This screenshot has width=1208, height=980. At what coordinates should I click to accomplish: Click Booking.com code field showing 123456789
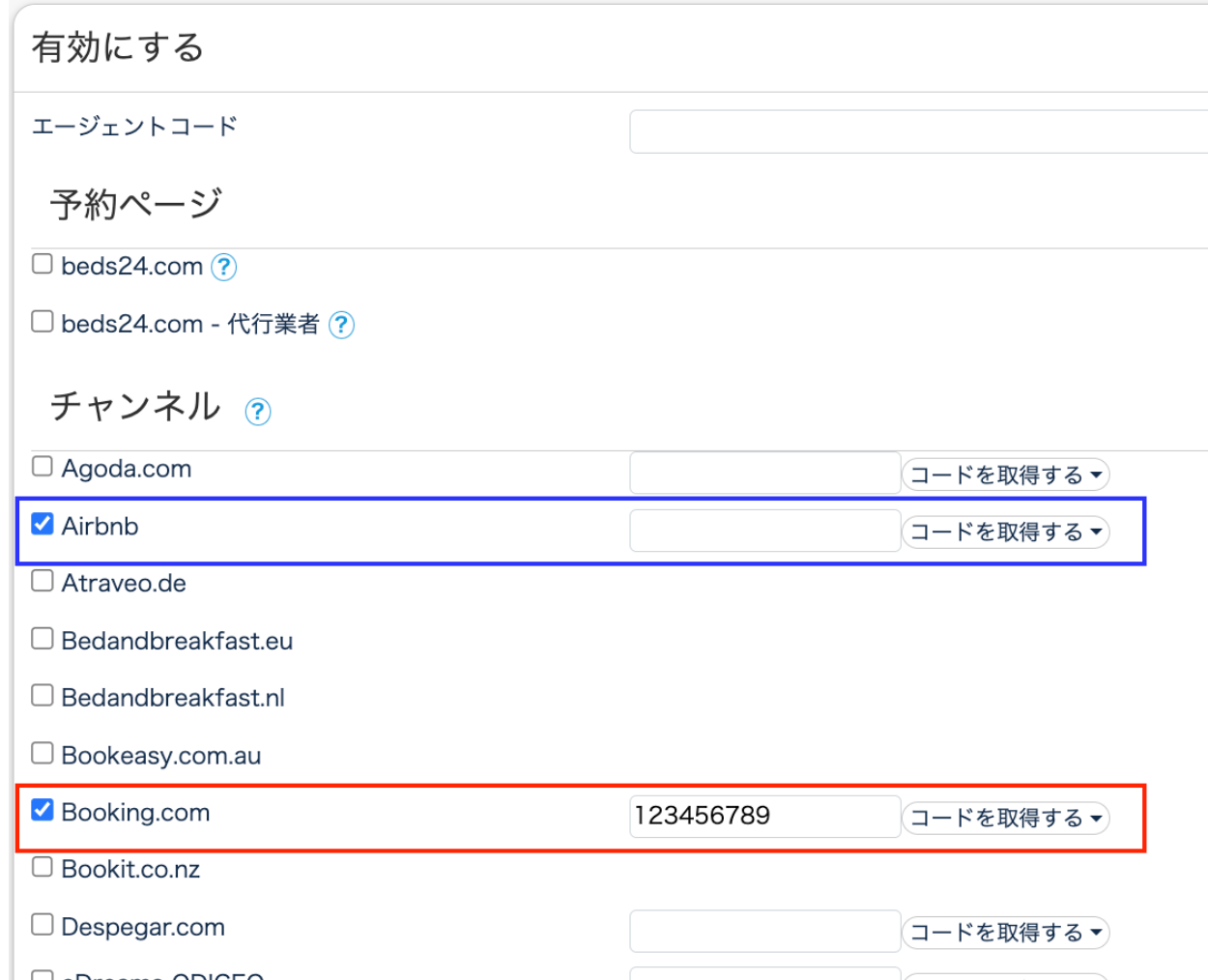(764, 817)
